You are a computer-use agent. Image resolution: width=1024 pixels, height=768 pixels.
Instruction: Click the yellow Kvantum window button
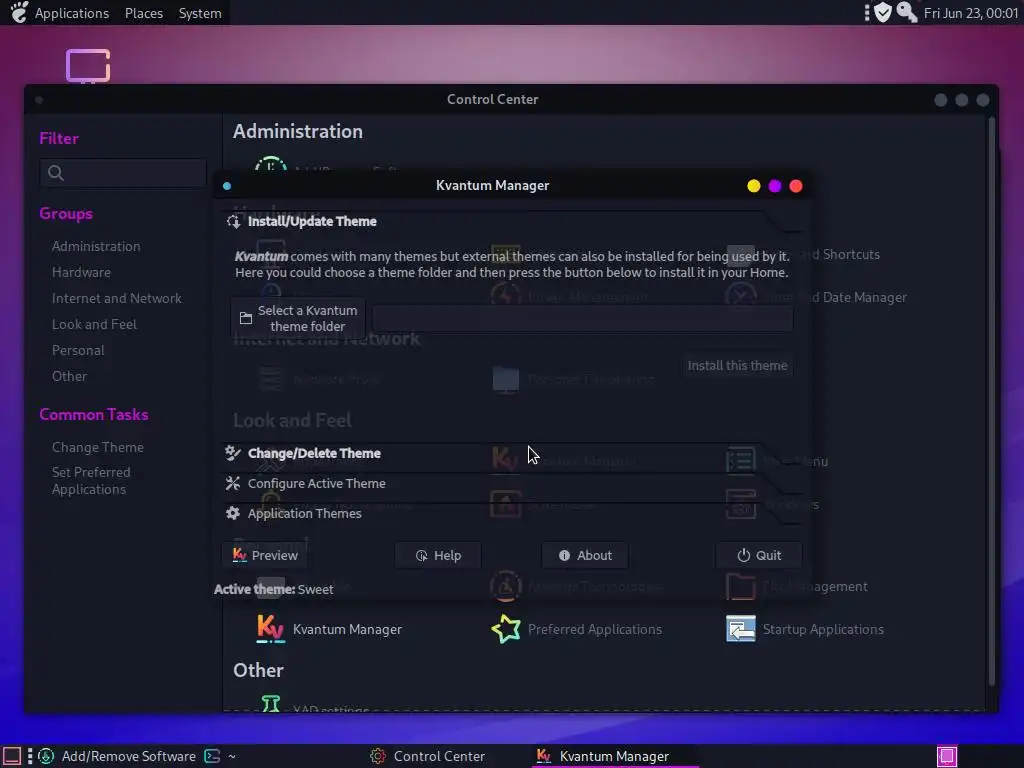pyautogui.click(x=754, y=186)
